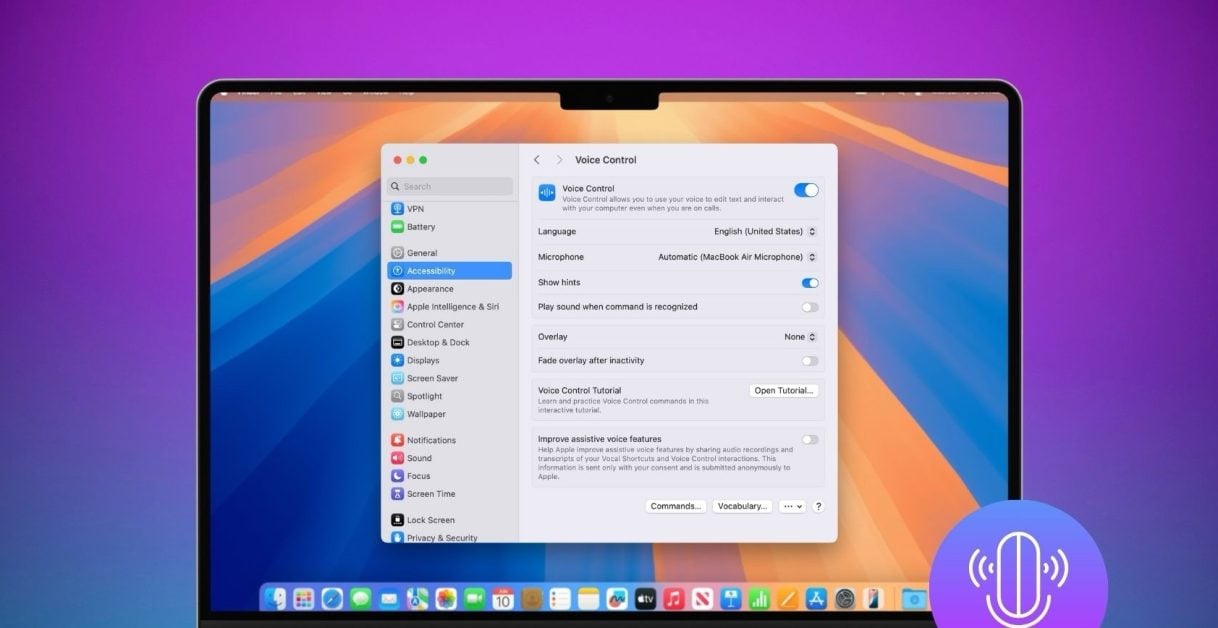Click the blue Voice Control waveform icon
This screenshot has width=1218, height=628.
pos(547,193)
